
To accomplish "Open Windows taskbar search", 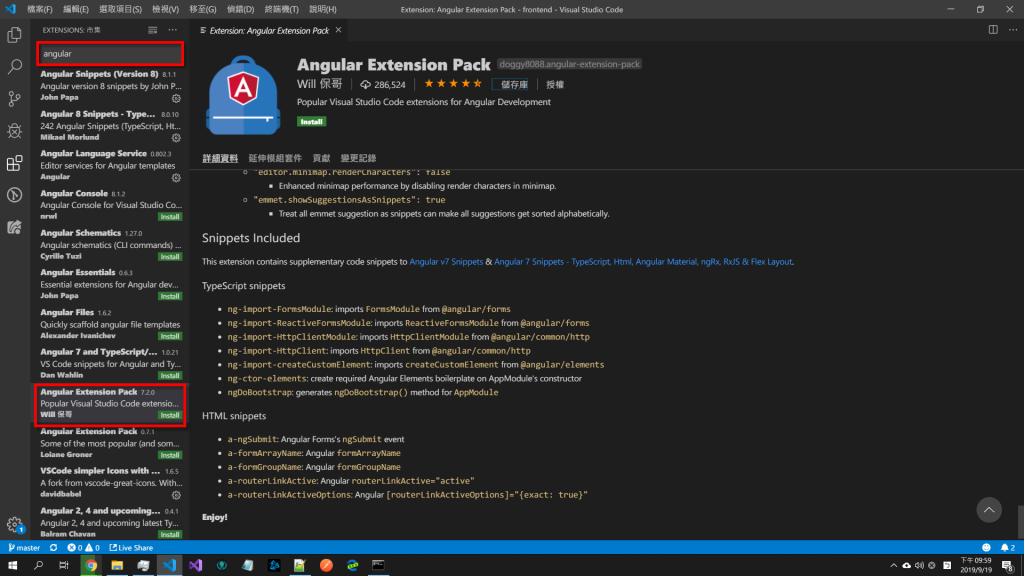I will click(39, 566).
